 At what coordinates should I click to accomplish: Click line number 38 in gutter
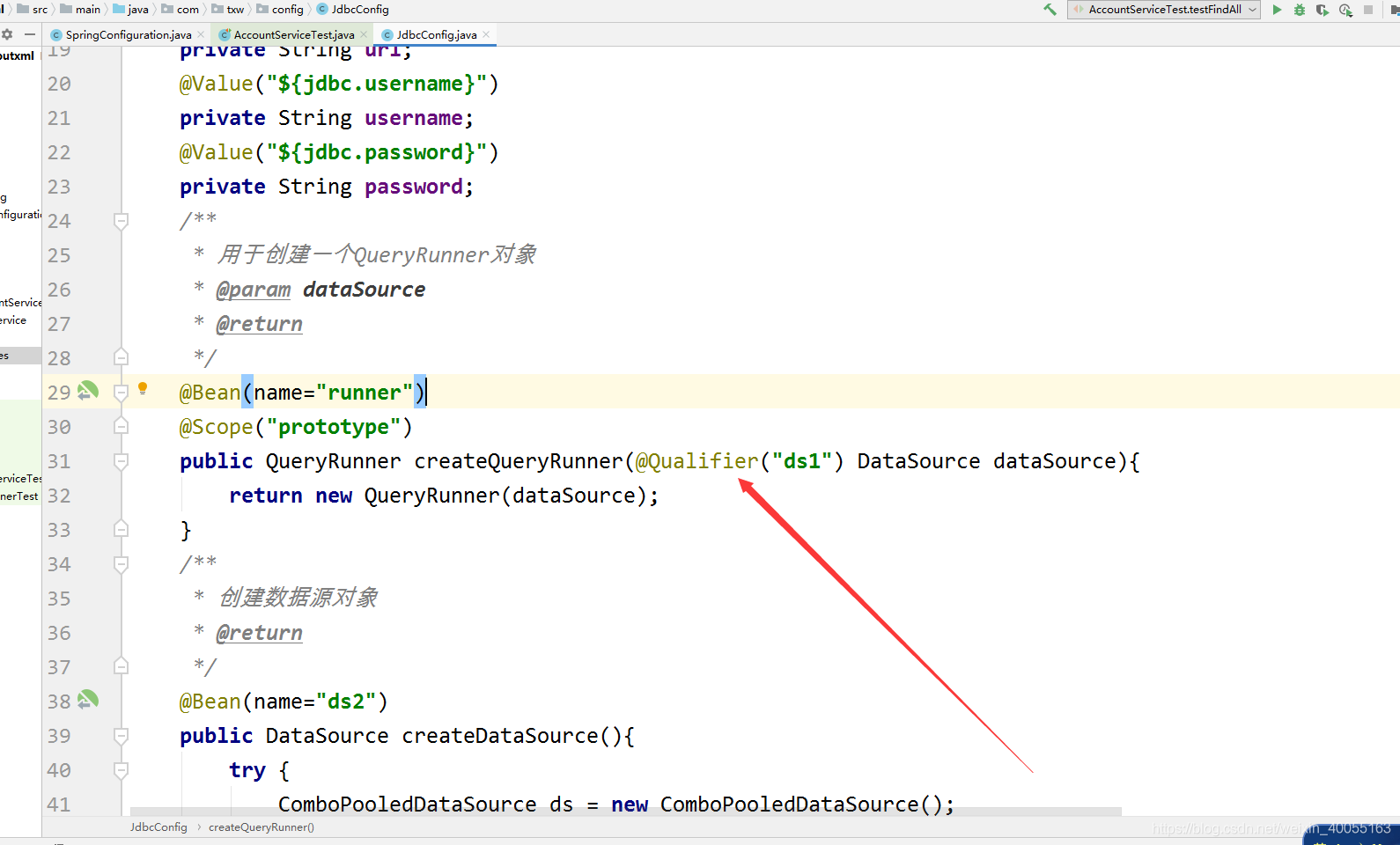pyautogui.click(x=59, y=702)
